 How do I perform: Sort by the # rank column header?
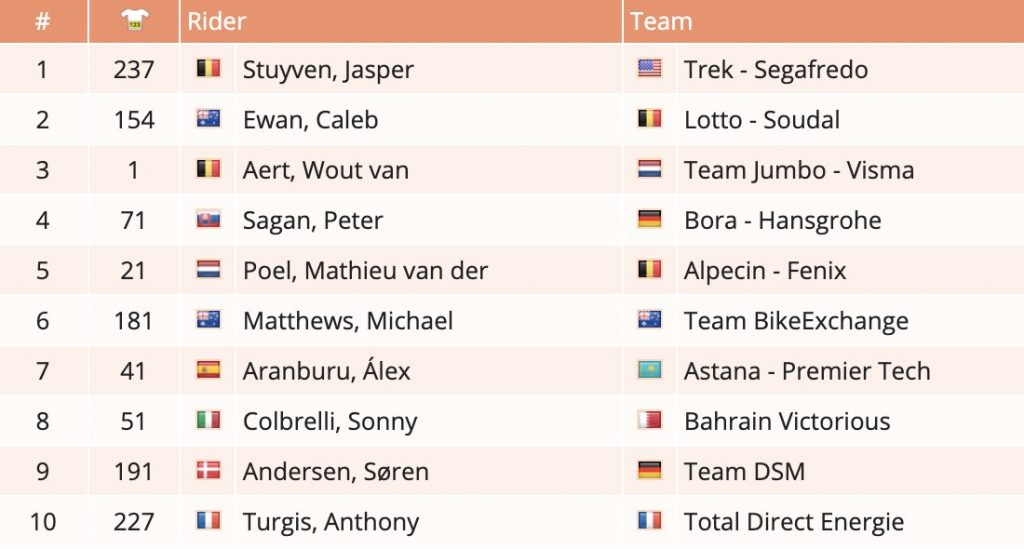click(42, 22)
